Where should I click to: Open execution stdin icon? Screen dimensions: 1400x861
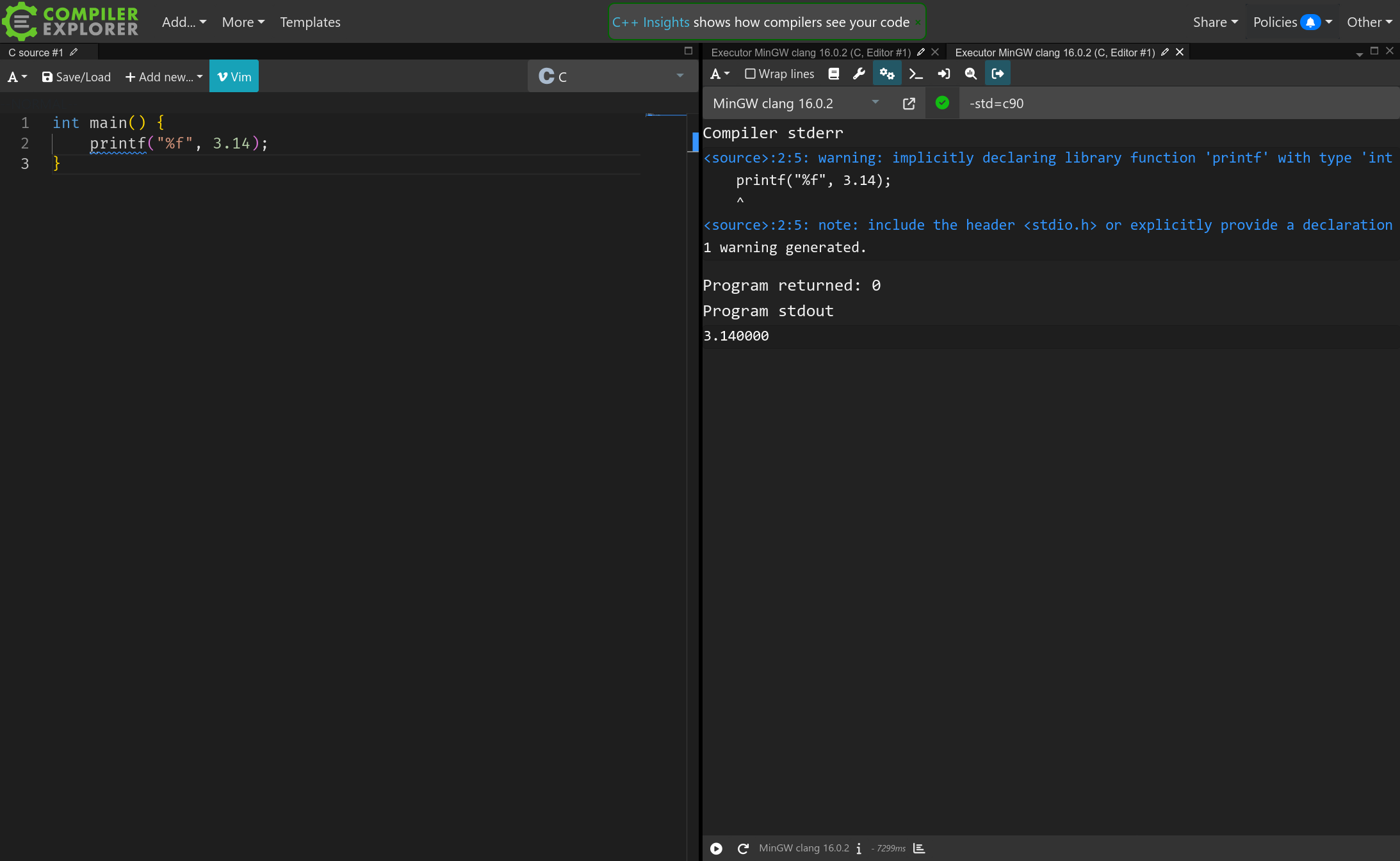[x=943, y=74]
